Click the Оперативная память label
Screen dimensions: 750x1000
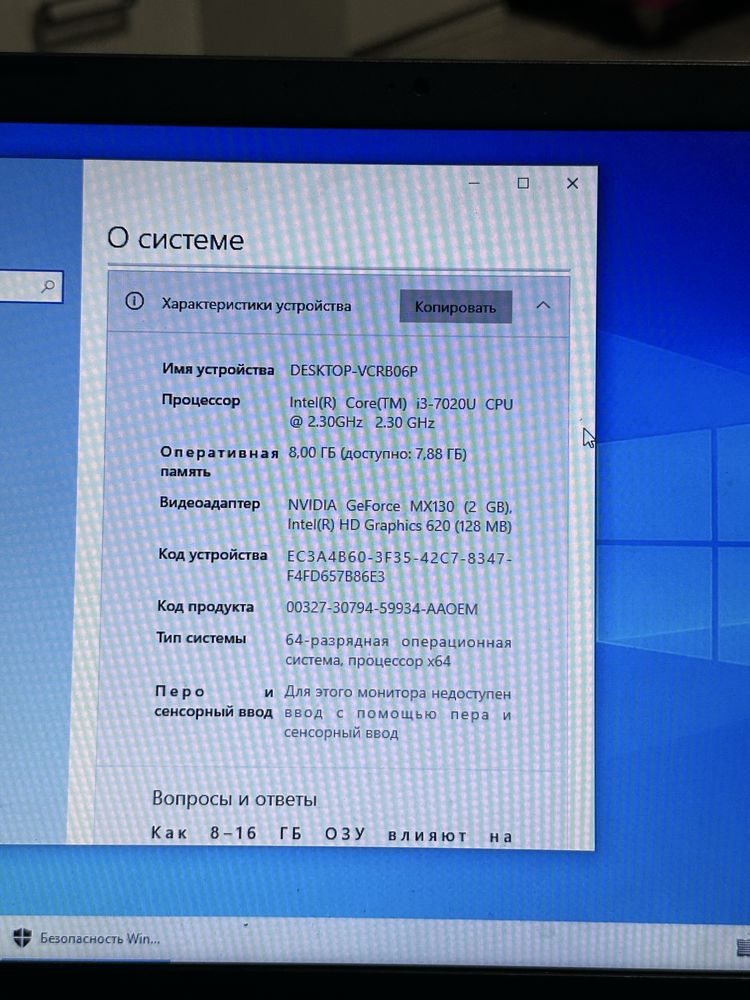click(x=219, y=462)
